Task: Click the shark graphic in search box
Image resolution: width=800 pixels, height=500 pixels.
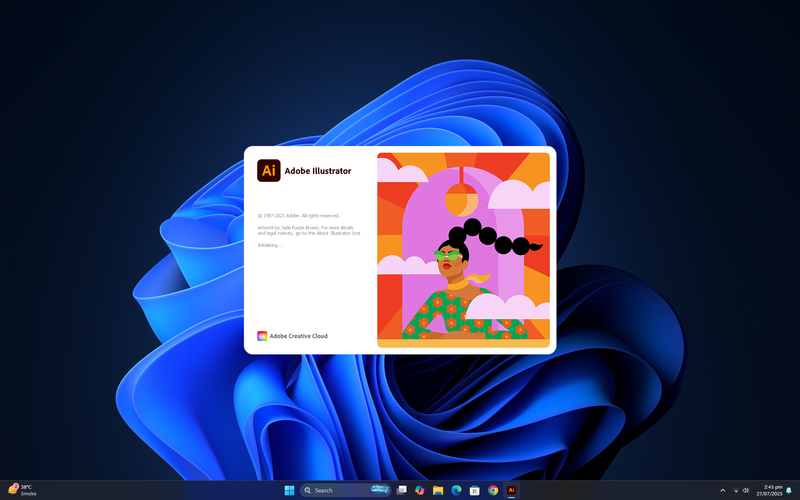Action: tap(380, 490)
